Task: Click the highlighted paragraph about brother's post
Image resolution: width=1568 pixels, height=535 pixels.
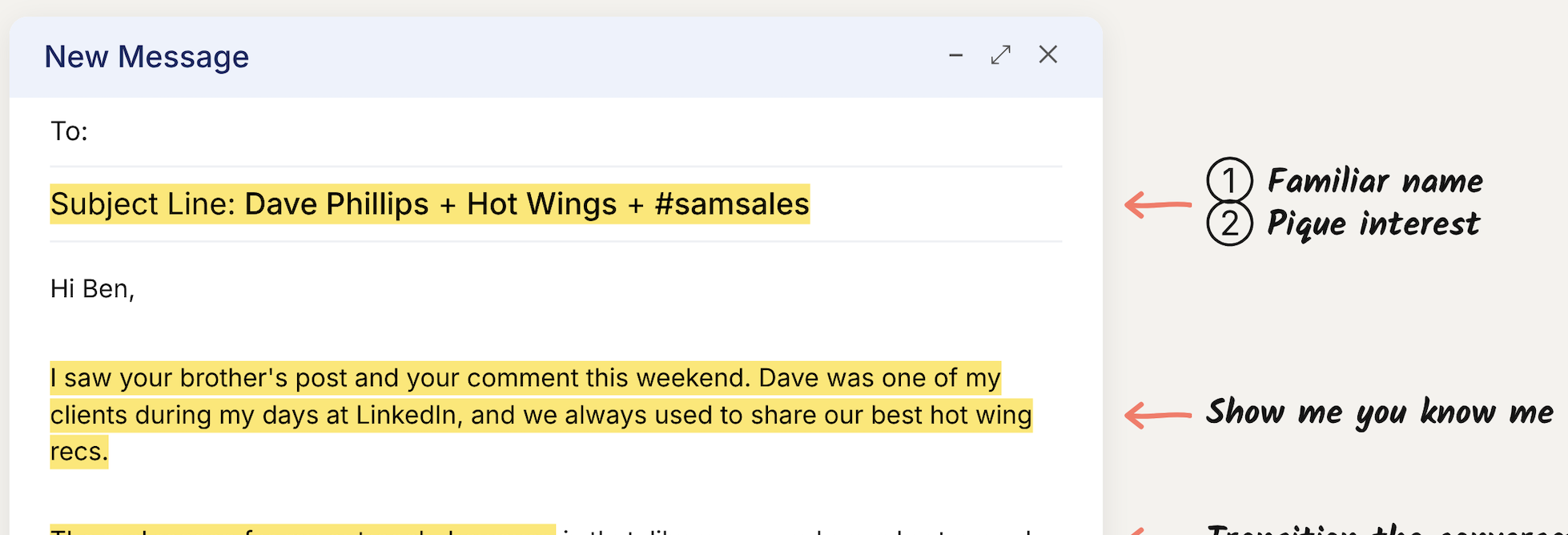Action: (541, 415)
